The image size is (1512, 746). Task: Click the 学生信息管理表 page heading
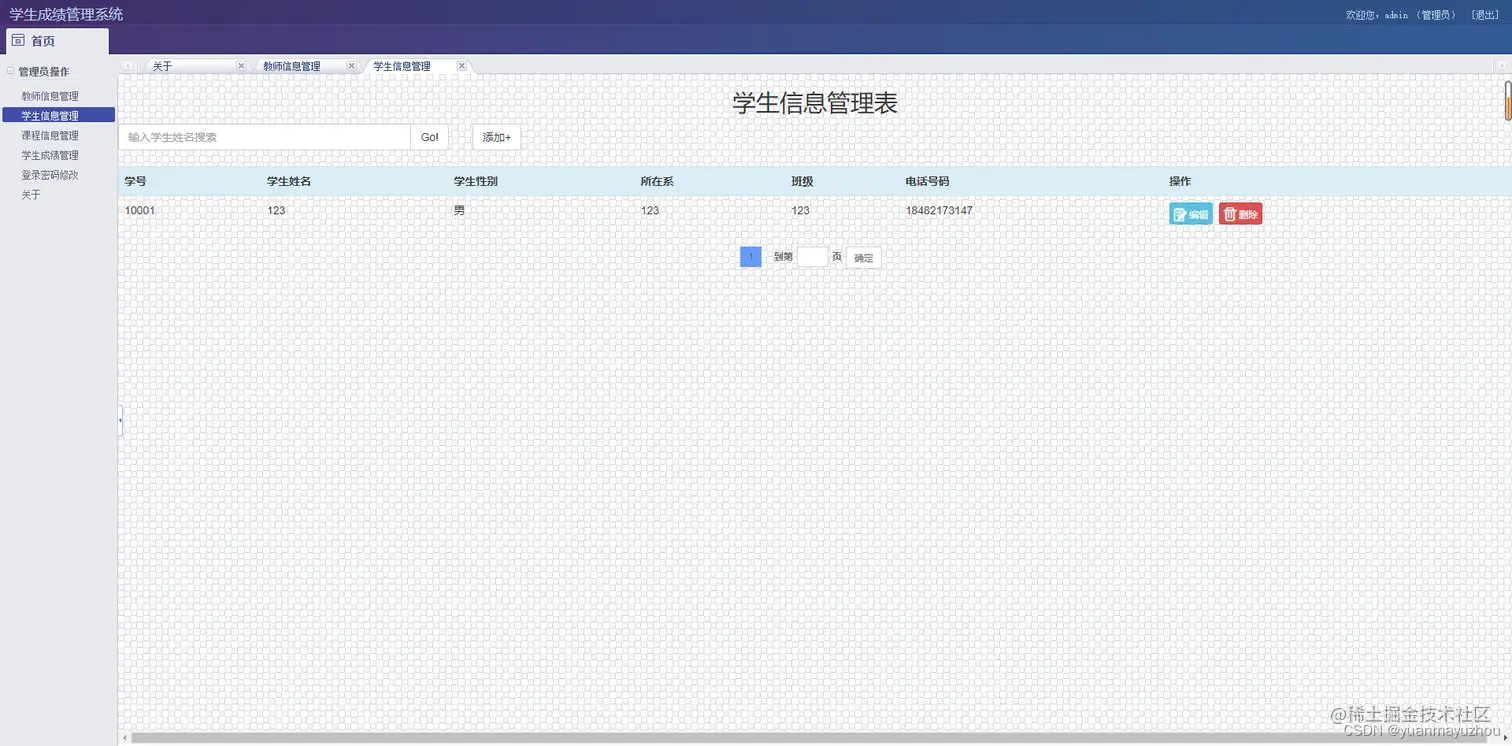click(815, 103)
